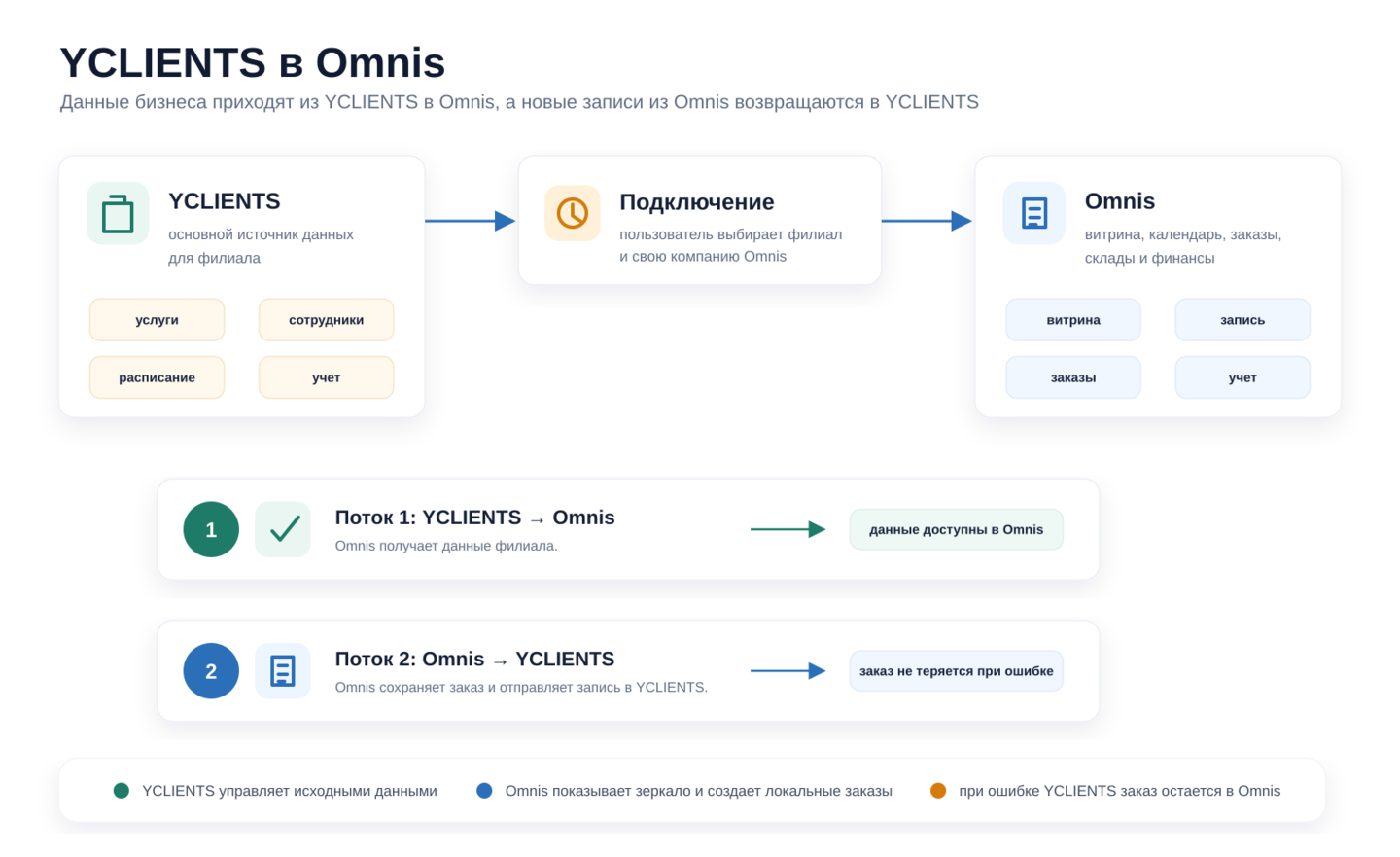Click legend text YCLIENTS управляет исходными данными
Image resolution: width=1400 pixels, height=857 pixels.
(290, 791)
